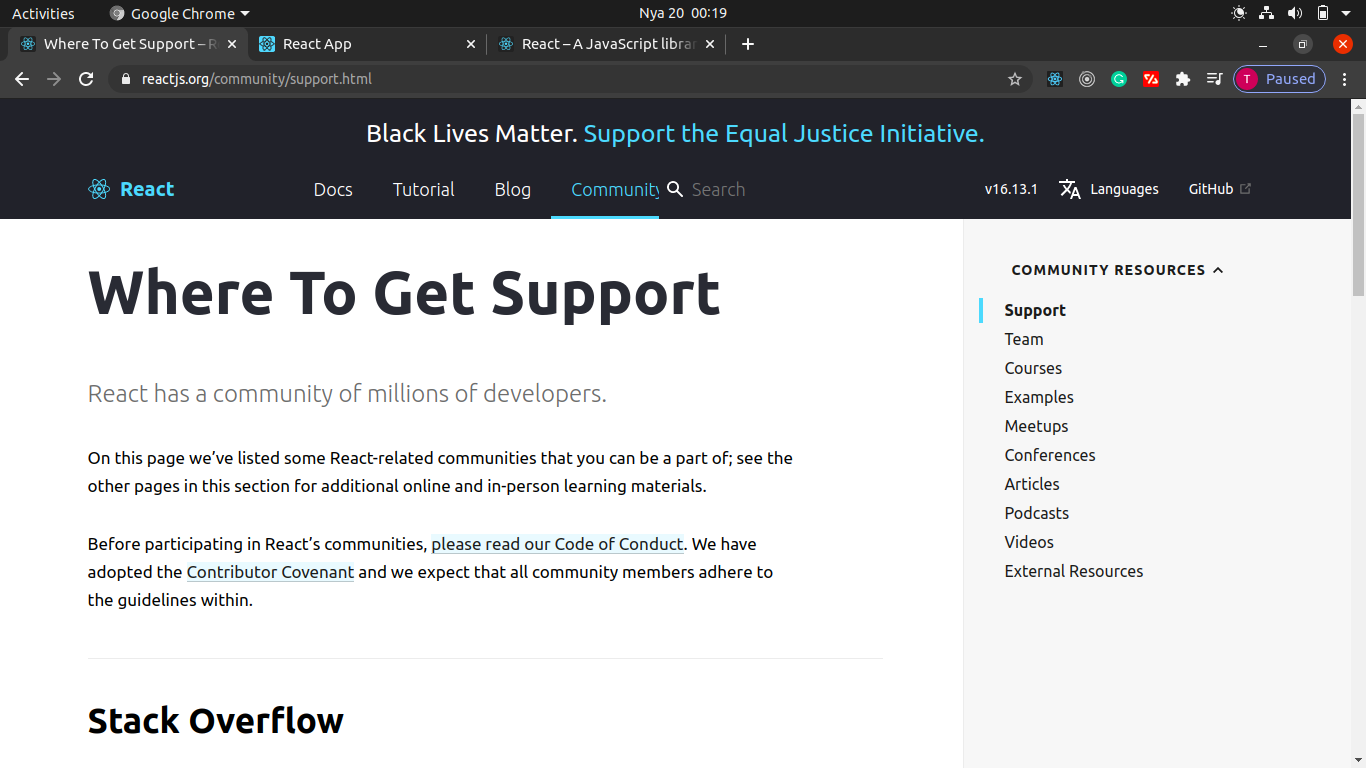The height and width of the screenshot is (768, 1366).
Task: Open a new tab with plus icon
Action: [748, 44]
